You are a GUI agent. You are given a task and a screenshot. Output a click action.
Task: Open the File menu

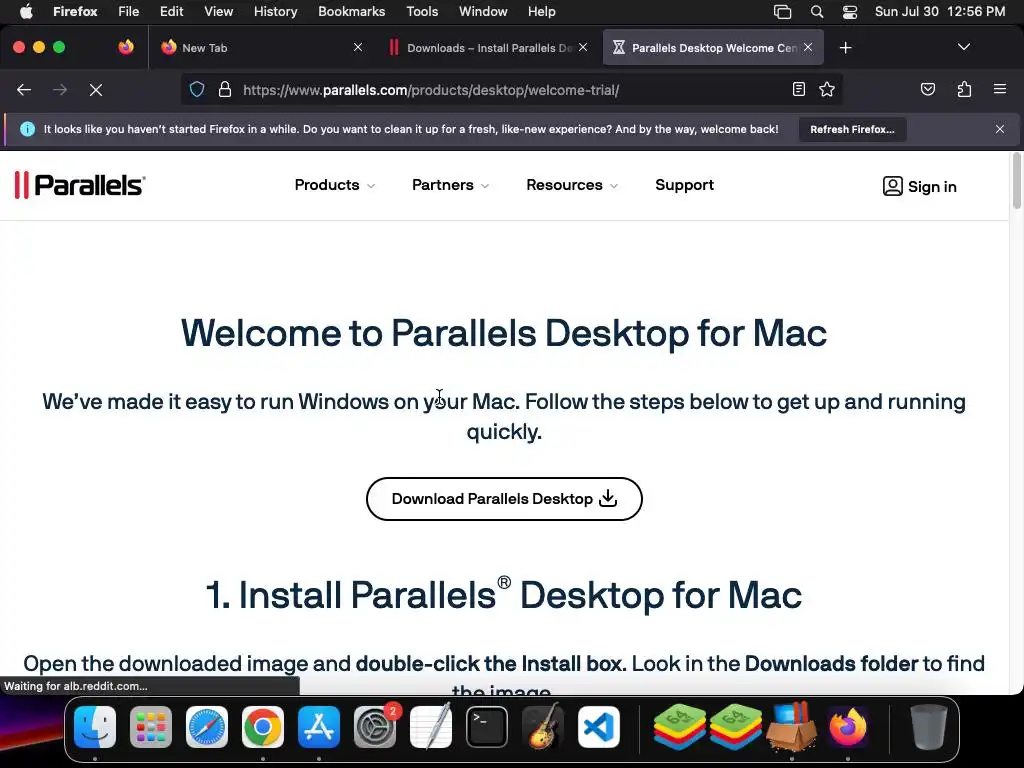129,12
